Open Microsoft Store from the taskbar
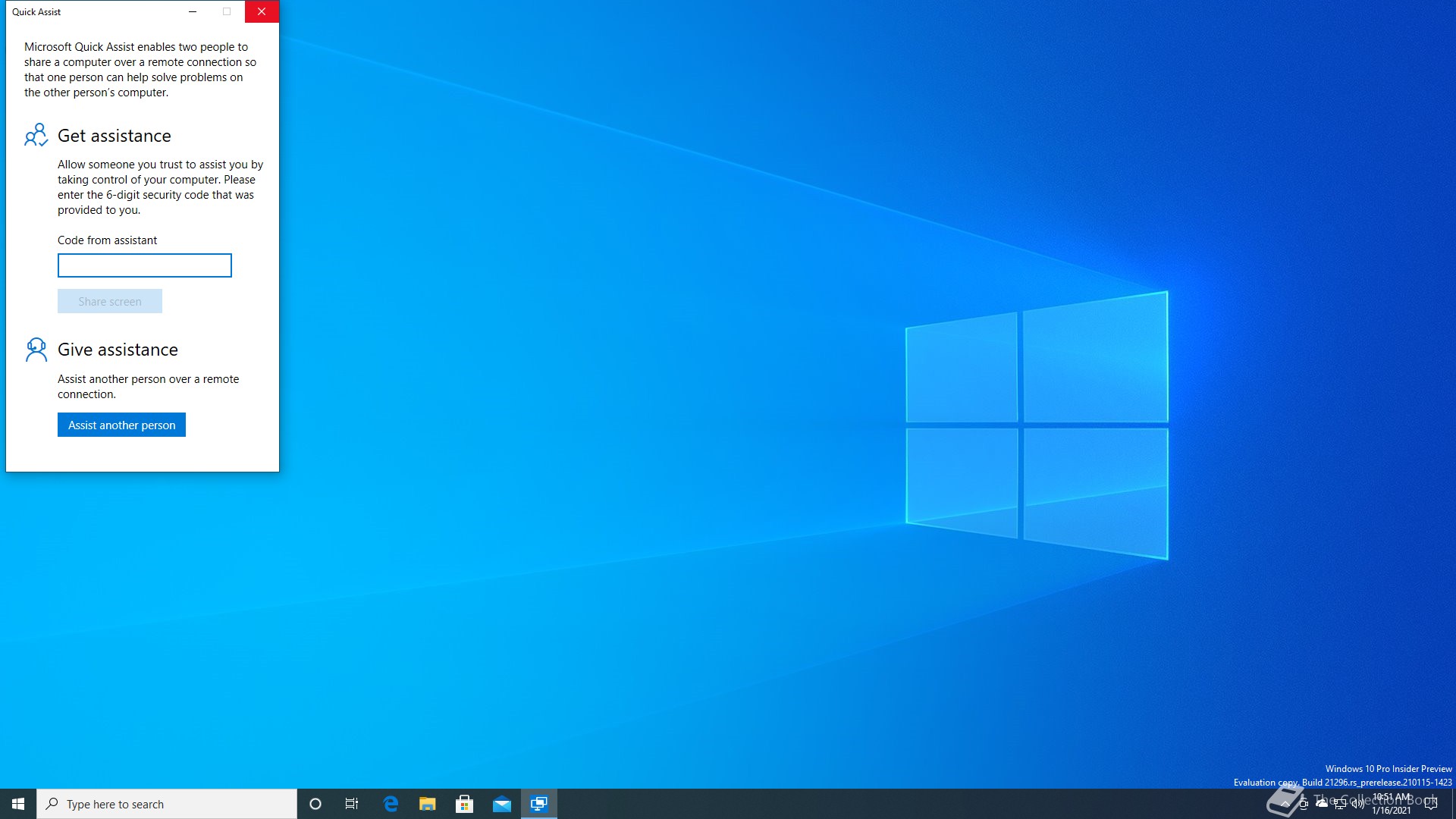1456x819 pixels. (465, 804)
